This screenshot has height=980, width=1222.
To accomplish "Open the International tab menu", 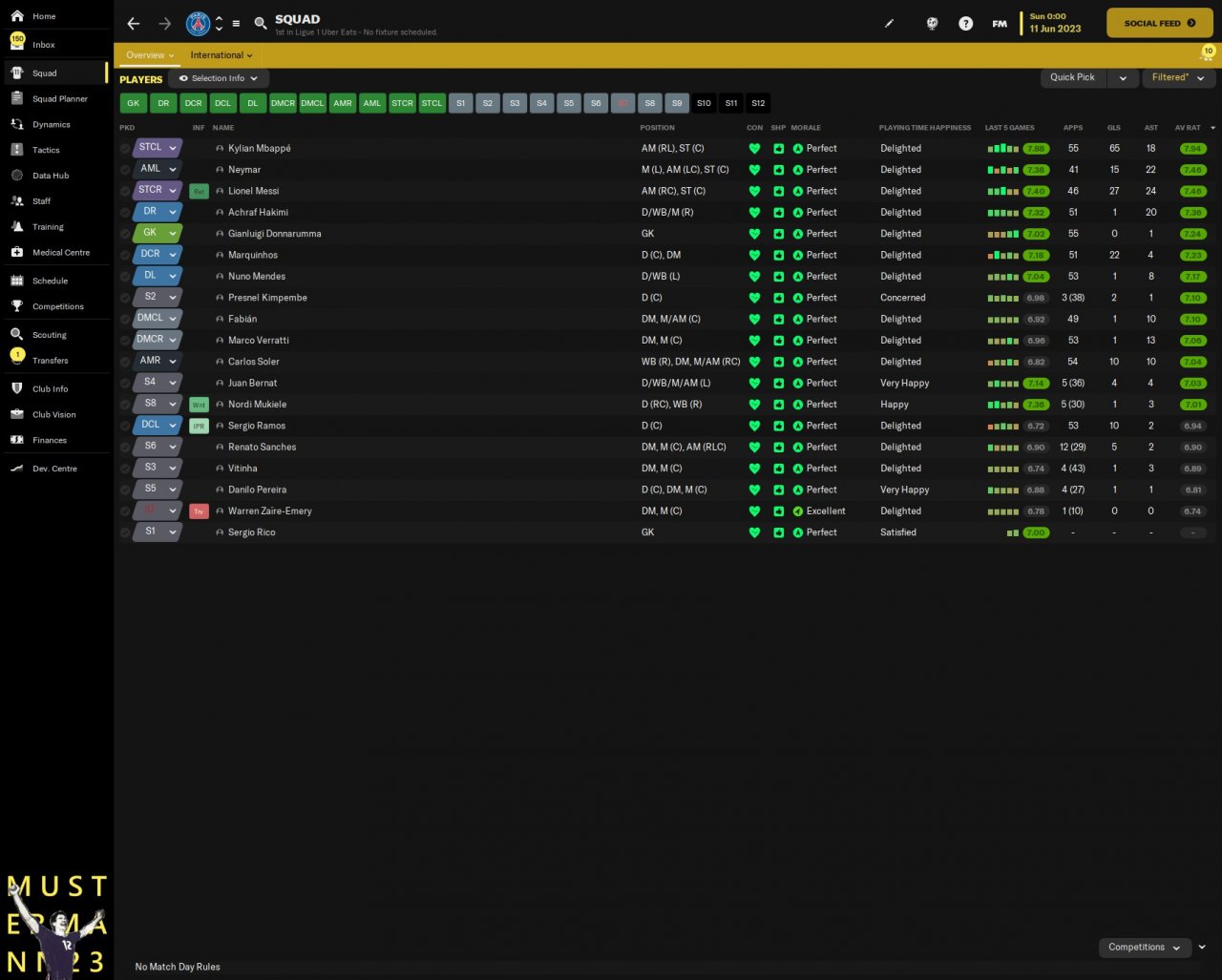I will (x=221, y=55).
